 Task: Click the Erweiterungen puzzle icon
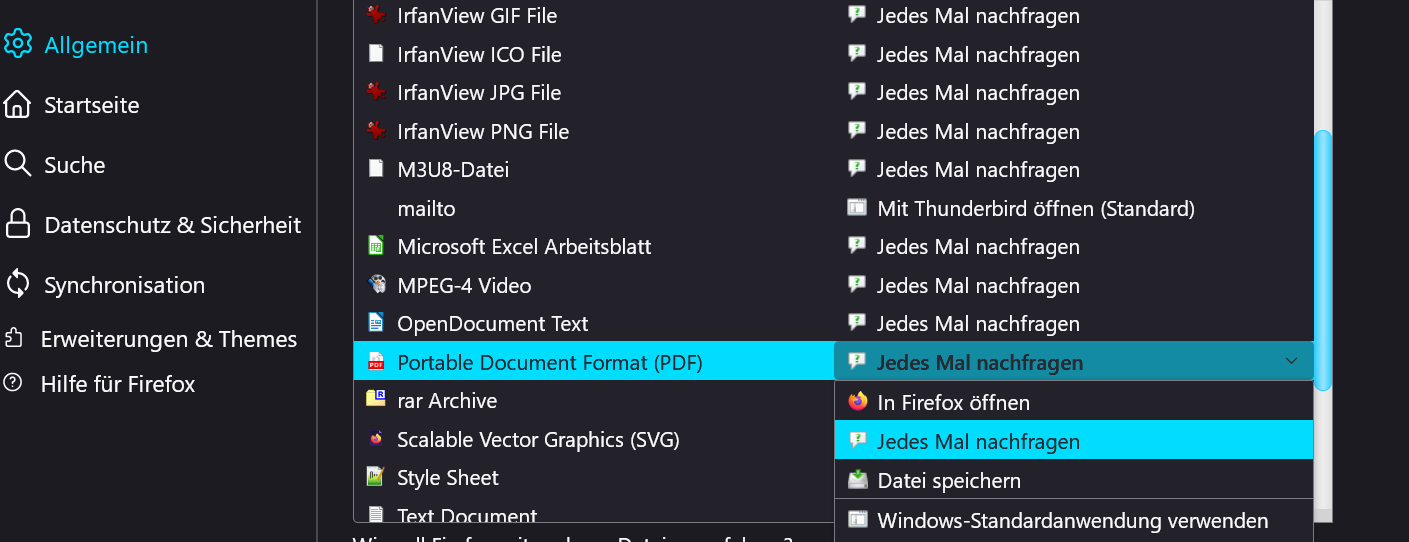[14, 339]
